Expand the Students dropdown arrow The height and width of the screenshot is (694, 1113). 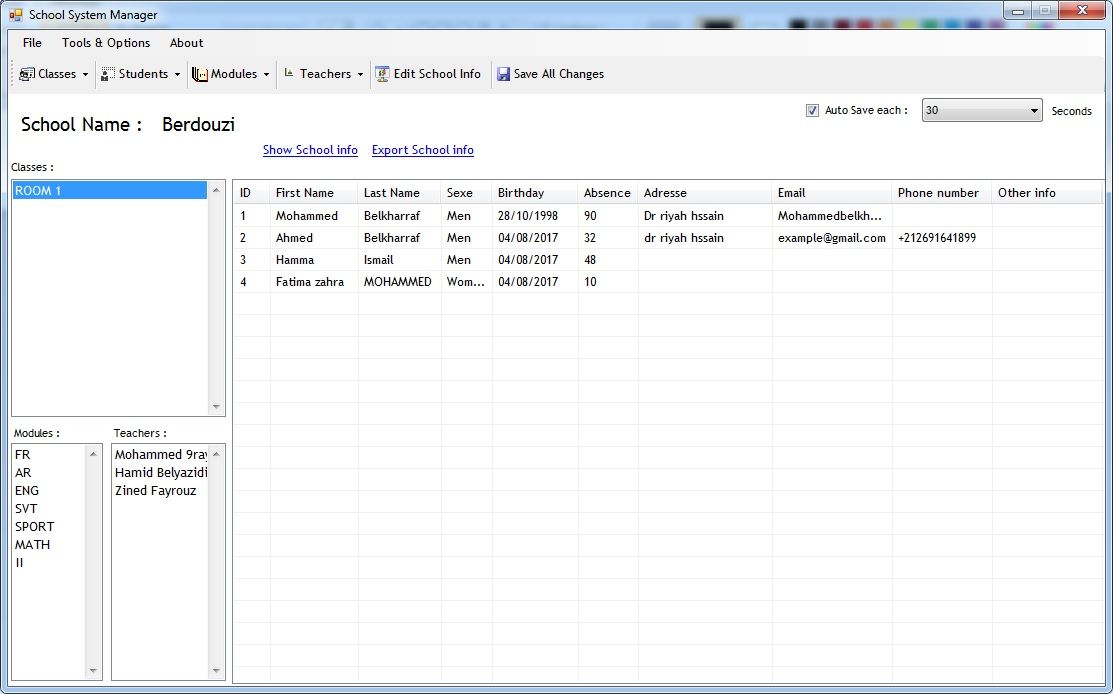[177, 75]
